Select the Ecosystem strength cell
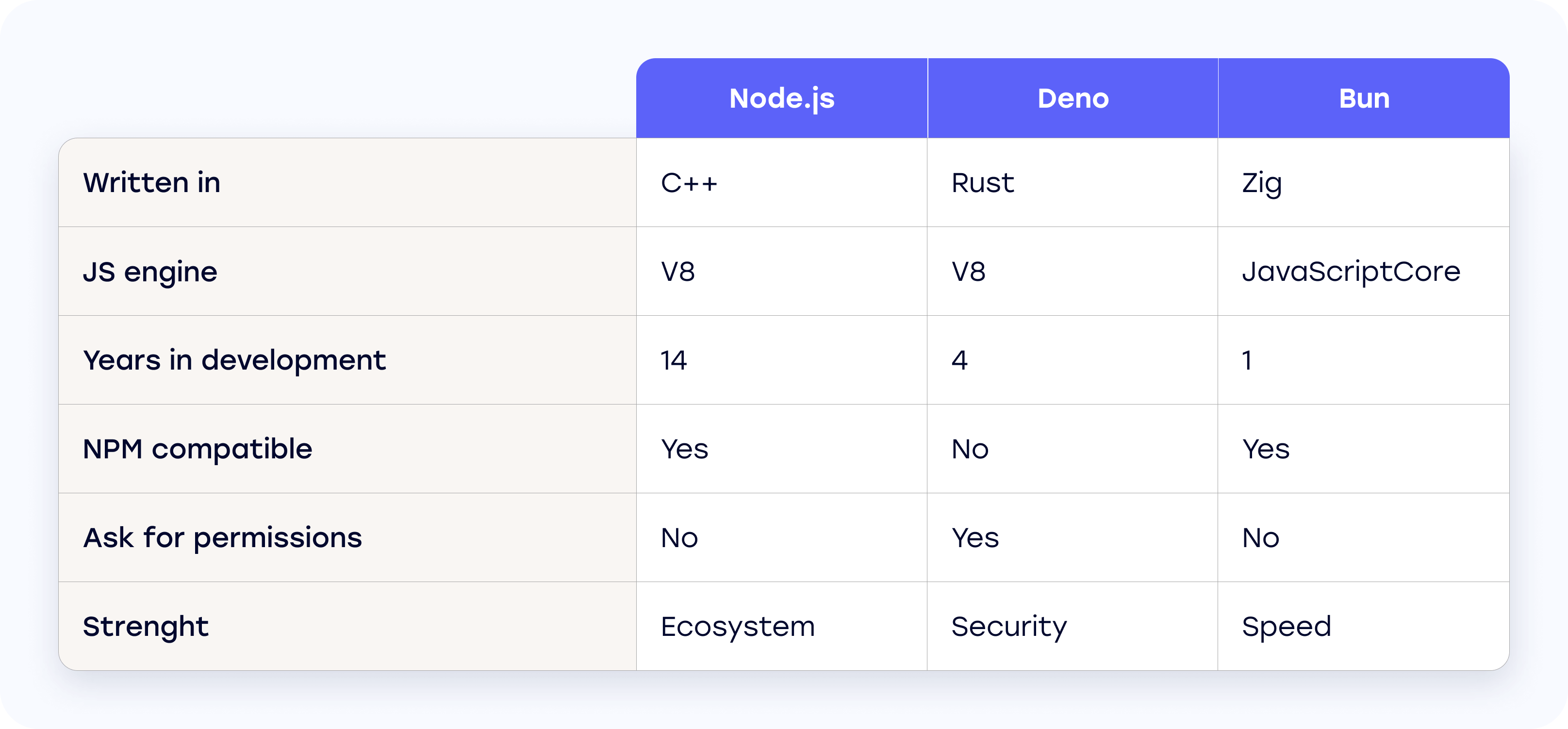 (738, 626)
